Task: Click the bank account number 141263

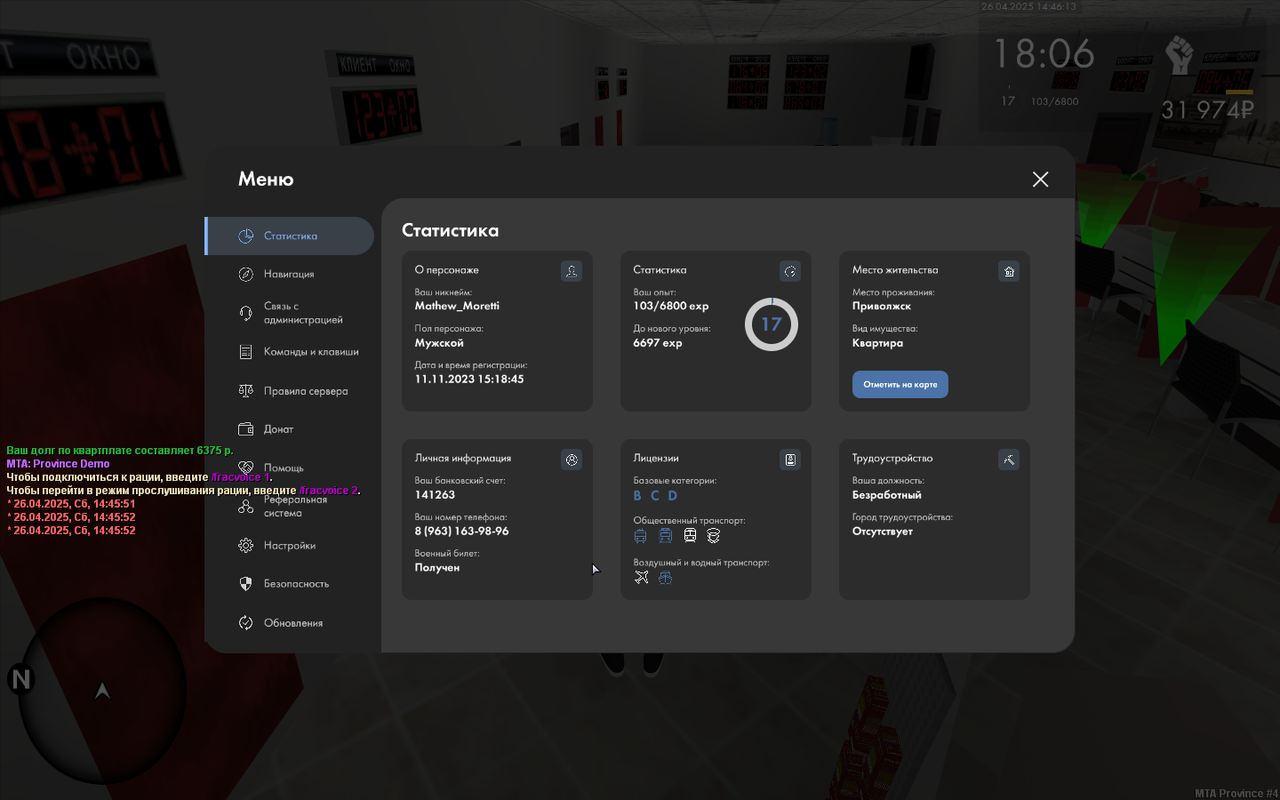Action: pos(435,495)
